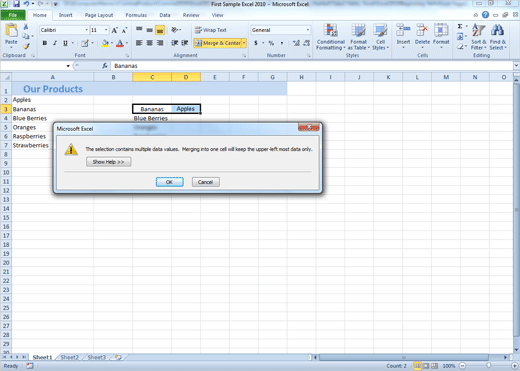
Task: Toggle Italic formatting
Action: coord(55,43)
